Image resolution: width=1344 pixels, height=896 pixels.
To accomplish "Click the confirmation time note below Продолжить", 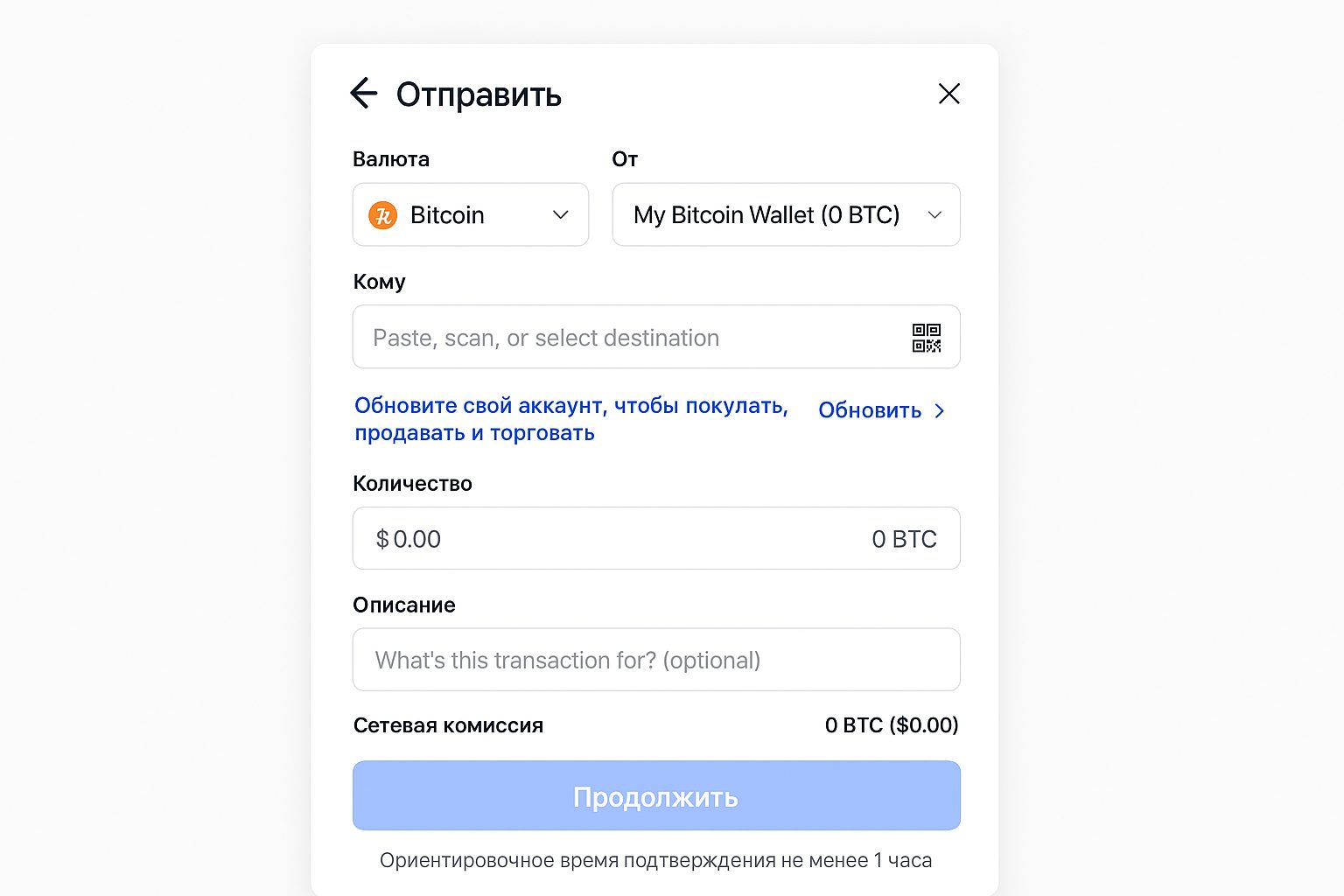I will (656, 860).
